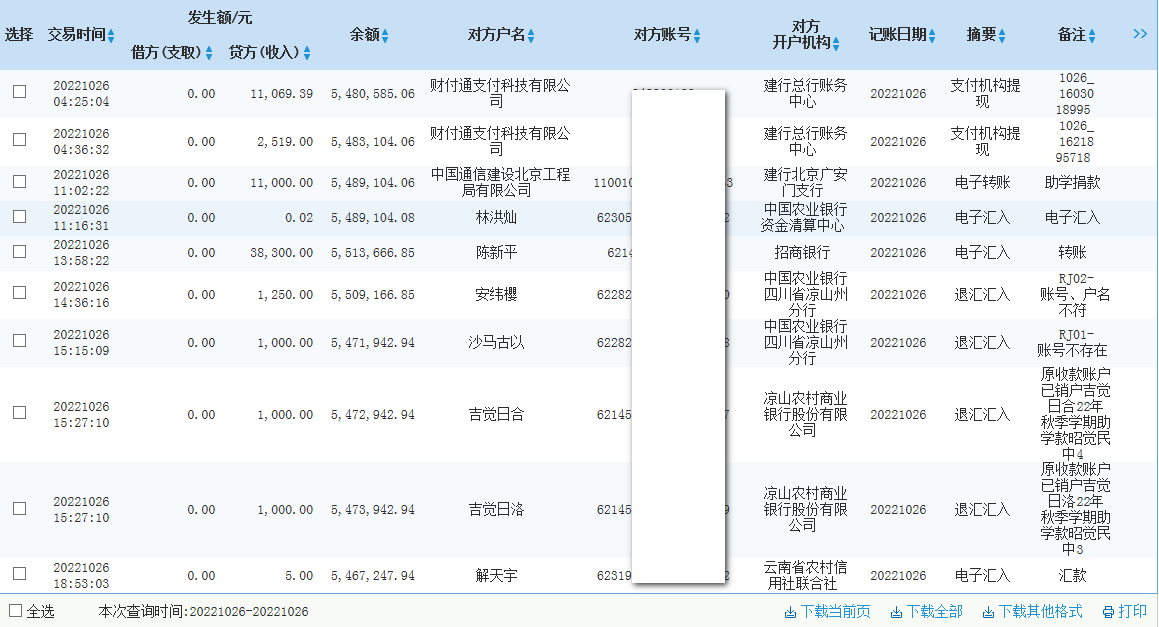
Task: Click the query time text 本次查询时间
Action: coord(203,611)
